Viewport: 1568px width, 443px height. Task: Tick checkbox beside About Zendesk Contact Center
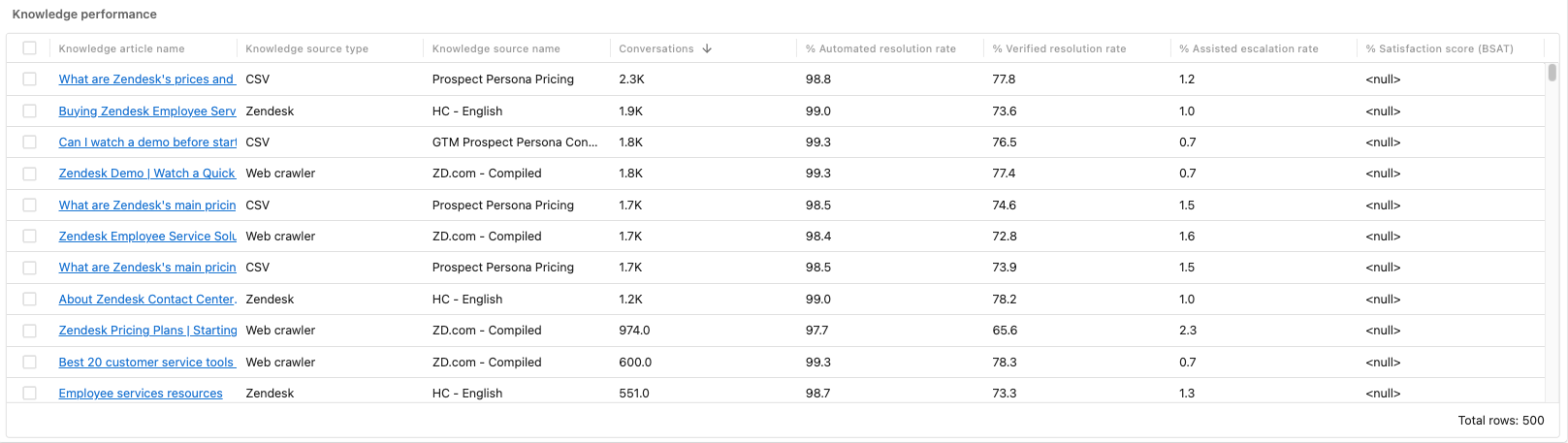point(29,300)
